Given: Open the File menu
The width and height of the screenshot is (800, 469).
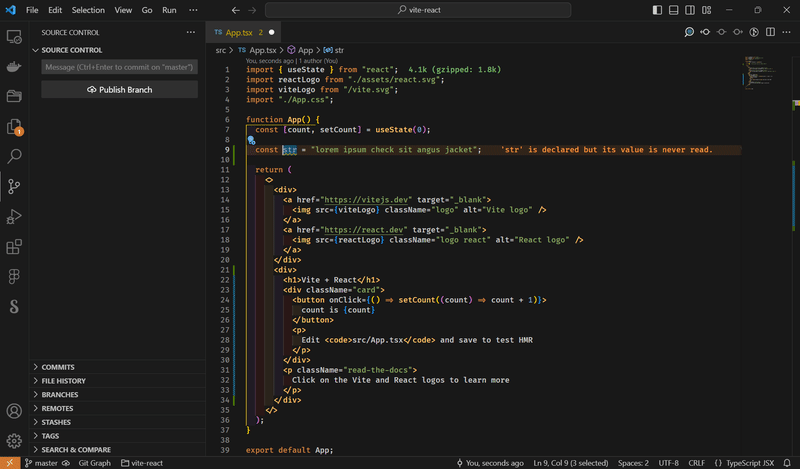Looking at the screenshot, I should 32,10.
